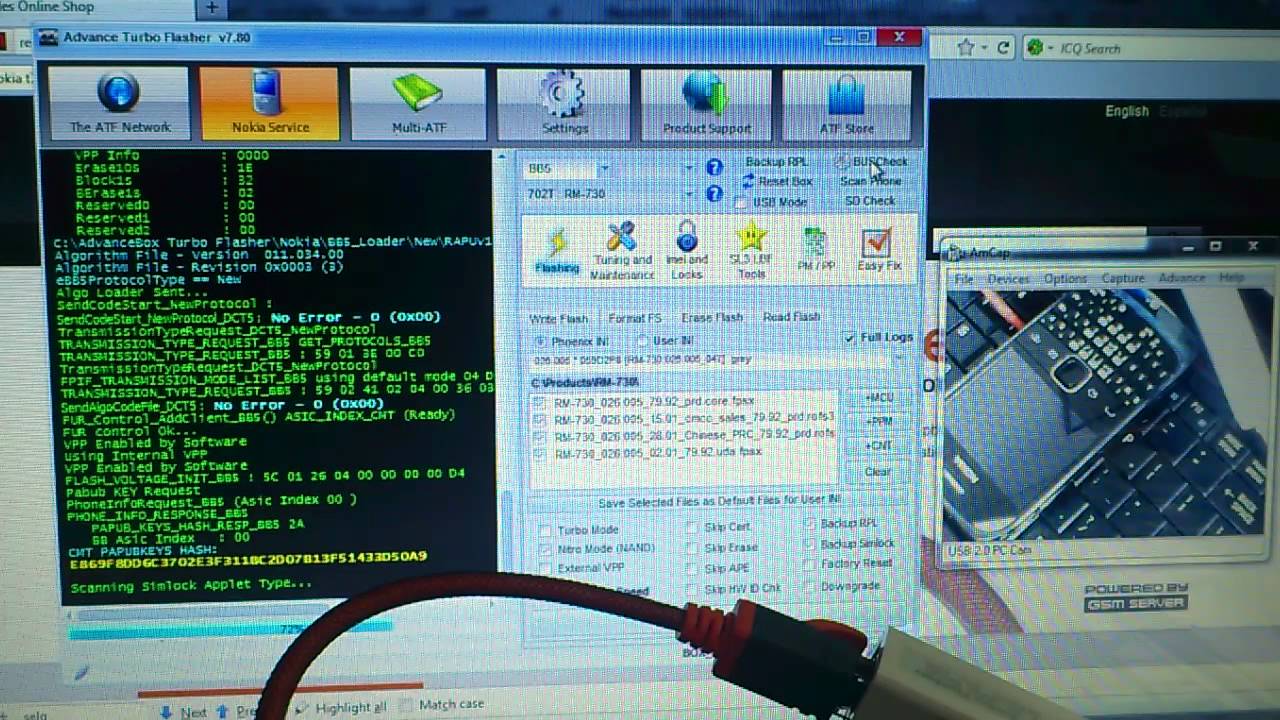Viewport: 1280px width, 720px height.
Task: Select the Phoenix INI radio option
Action: pyautogui.click(x=573, y=342)
